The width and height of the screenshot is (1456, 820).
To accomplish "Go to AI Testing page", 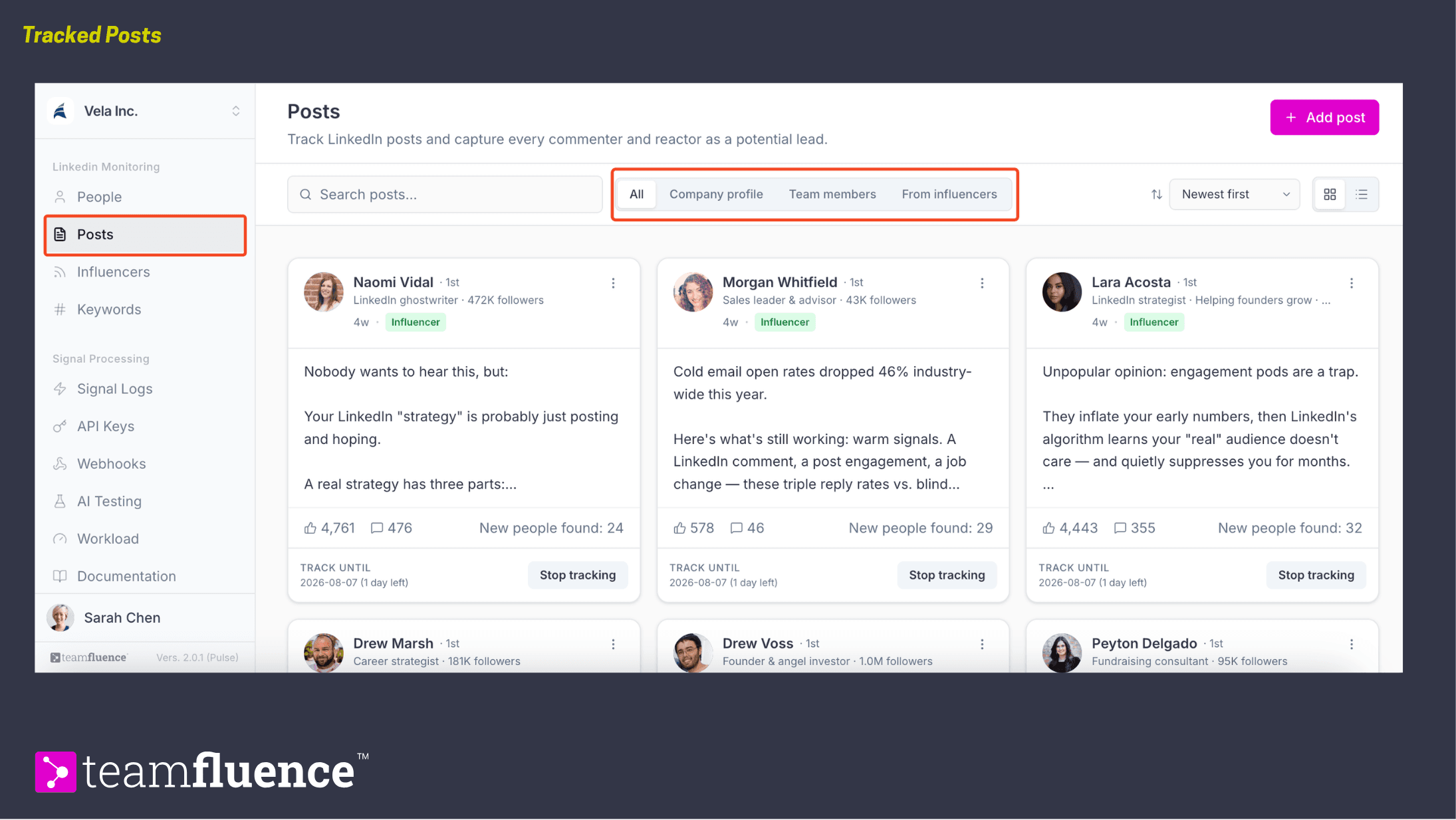I will pyautogui.click(x=145, y=501).
